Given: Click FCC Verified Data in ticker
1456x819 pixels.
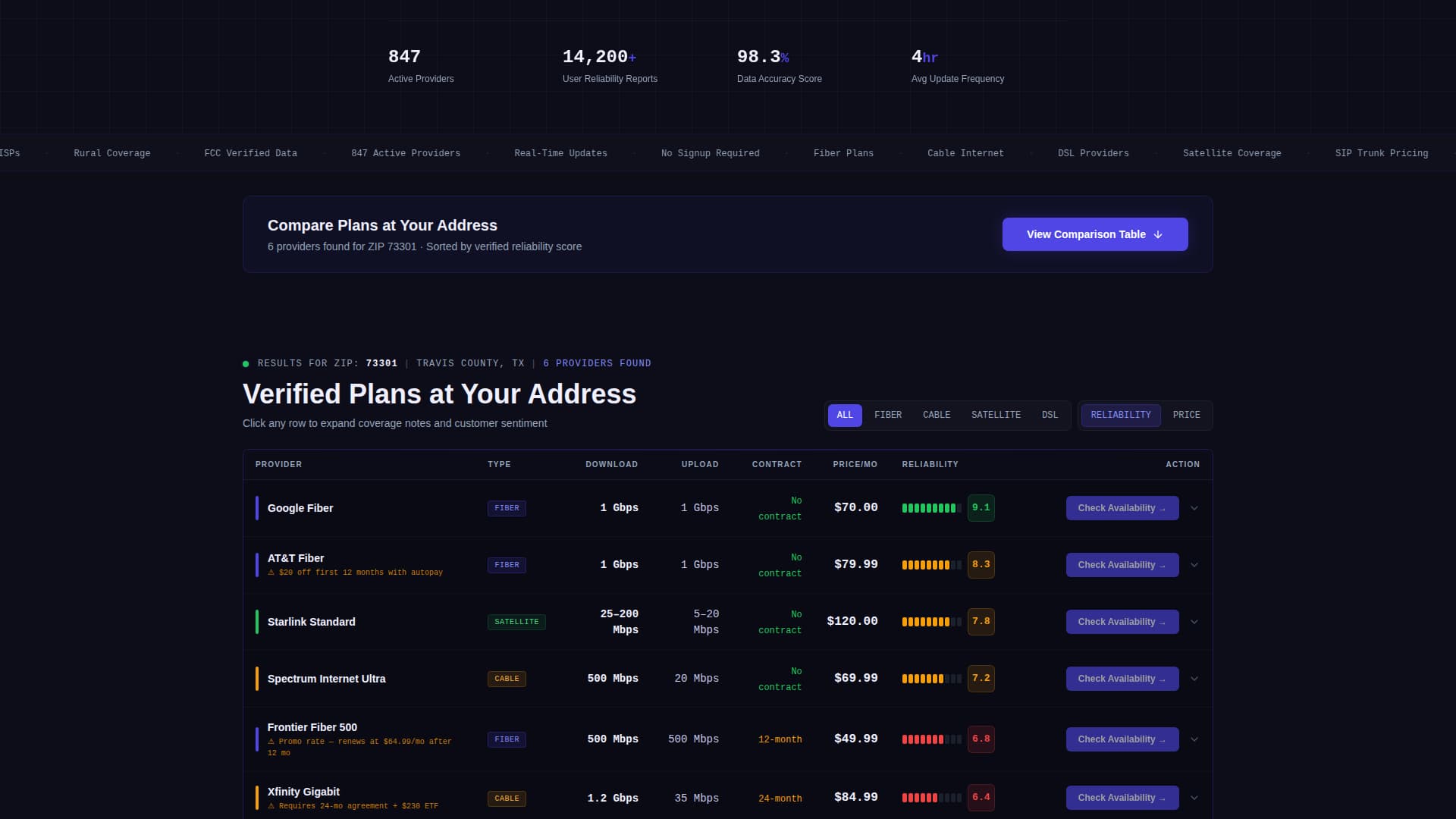Looking at the screenshot, I should (251, 153).
